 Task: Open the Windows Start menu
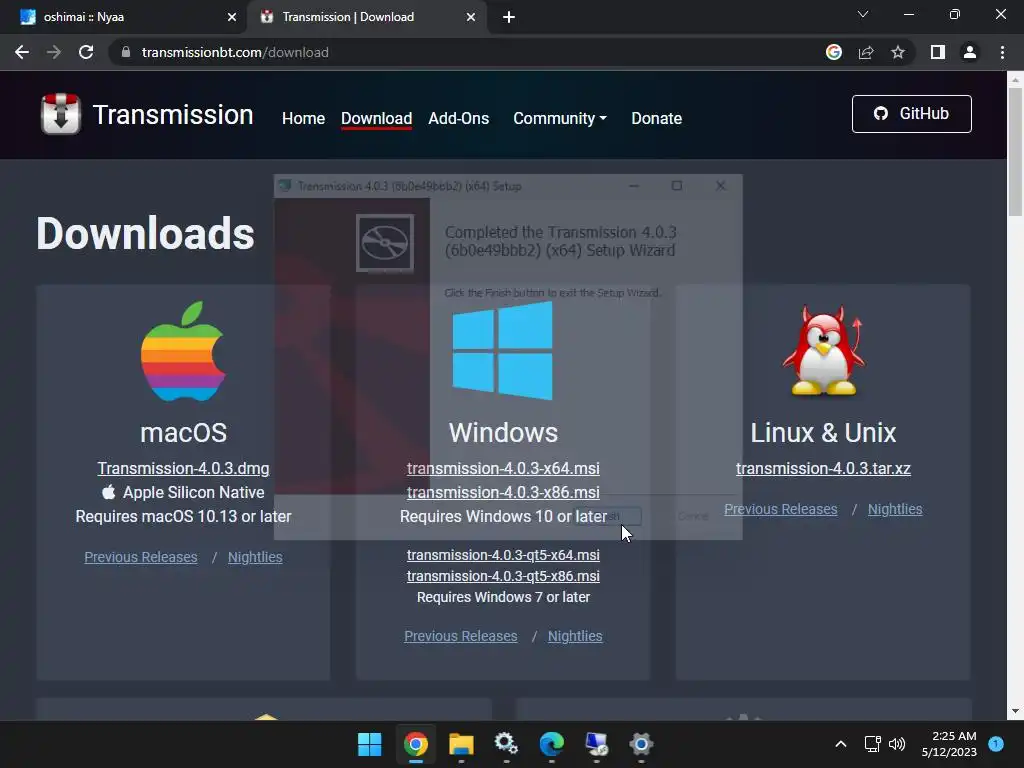pos(370,744)
